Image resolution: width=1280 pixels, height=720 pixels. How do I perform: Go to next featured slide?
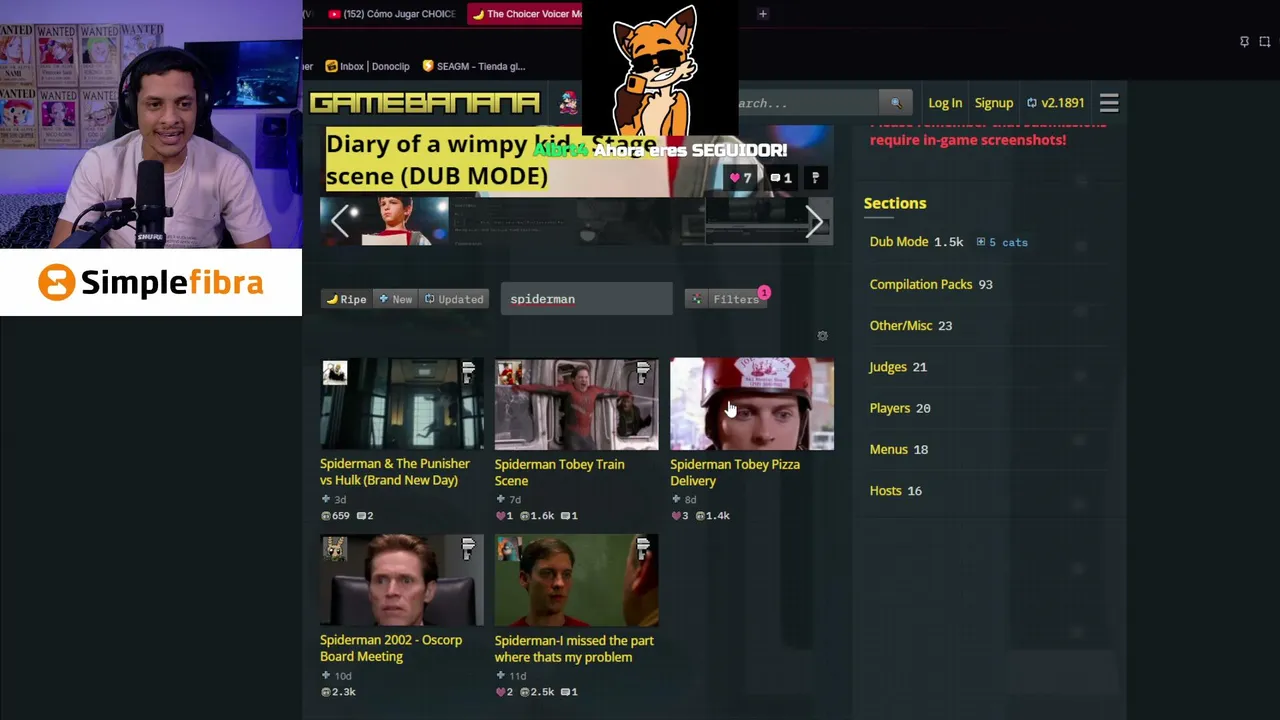814,221
